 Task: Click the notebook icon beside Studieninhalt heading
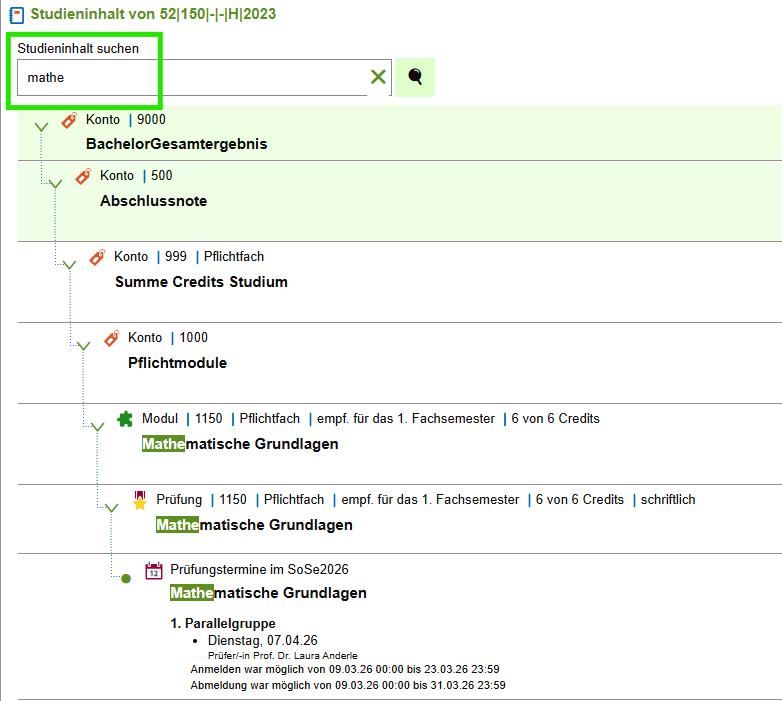pyautogui.click(x=16, y=15)
